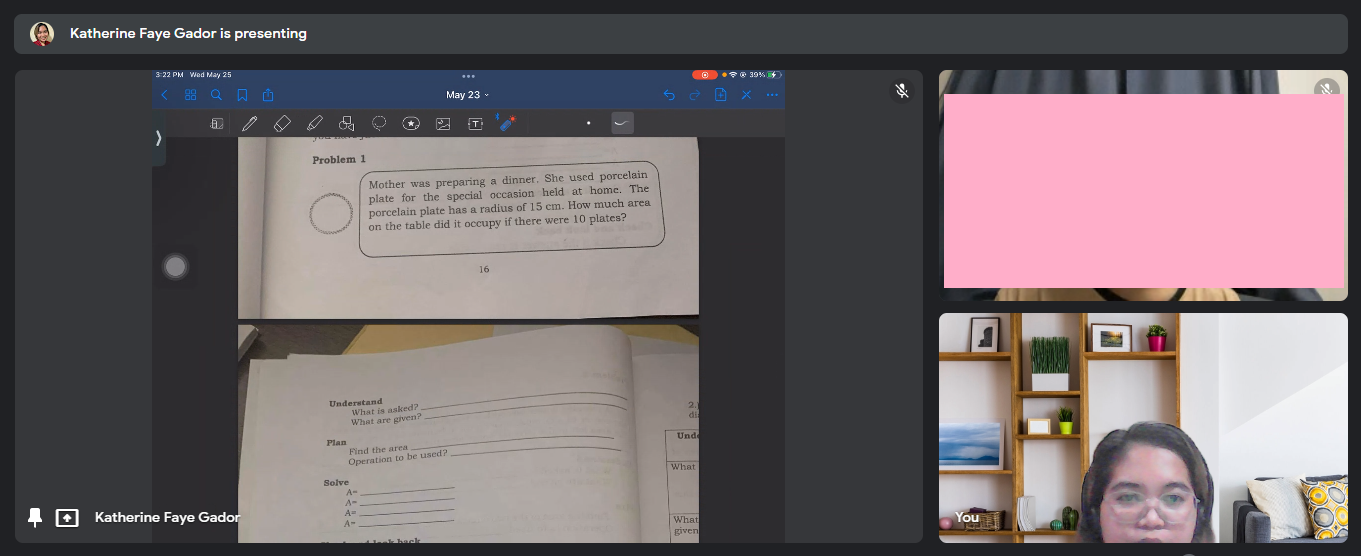Viewport: 1361px width, 556px height.
Task: Select the Shapes tool
Action: (346, 123)
